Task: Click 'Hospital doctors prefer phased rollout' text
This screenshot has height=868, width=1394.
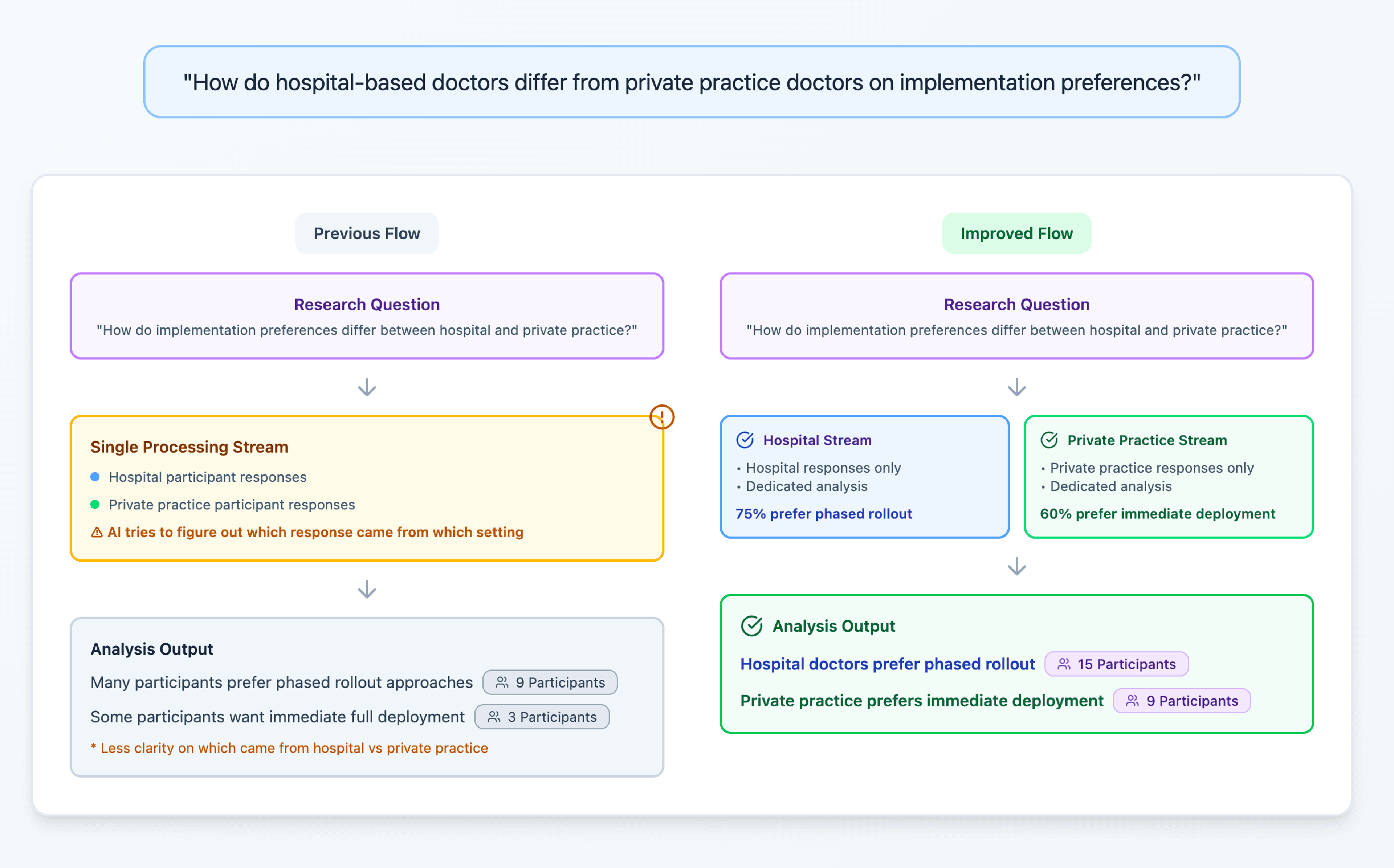Action: click(887, 664)
